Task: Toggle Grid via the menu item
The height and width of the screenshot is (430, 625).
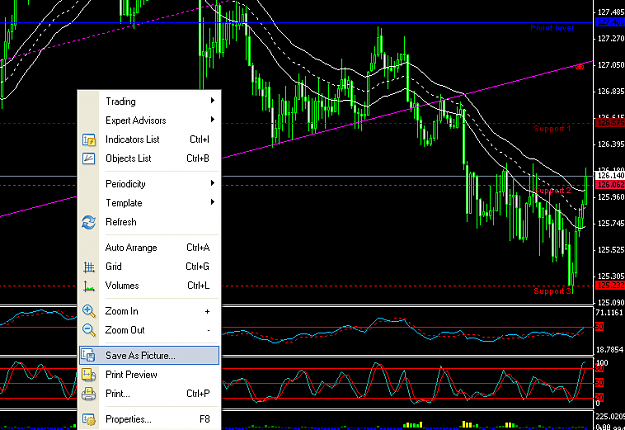Action: tap(149, 267)
